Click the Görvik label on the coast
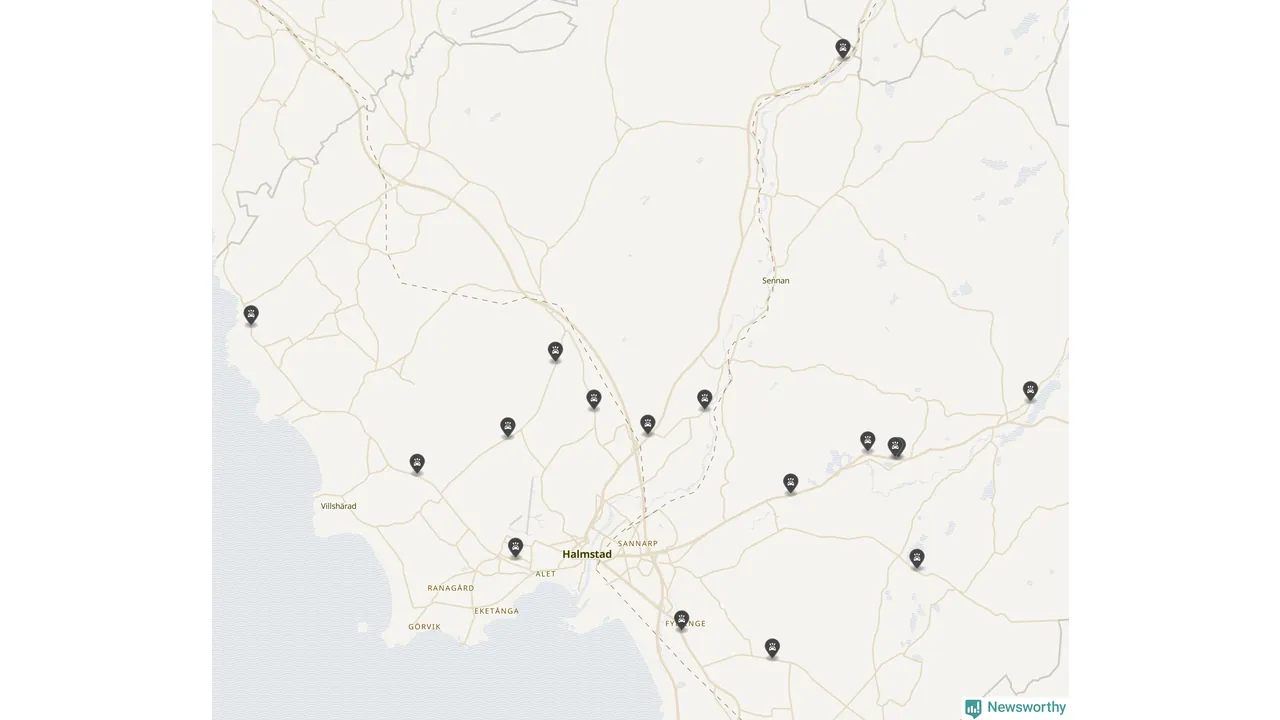The image size is (1280, 720). point(424,626)
